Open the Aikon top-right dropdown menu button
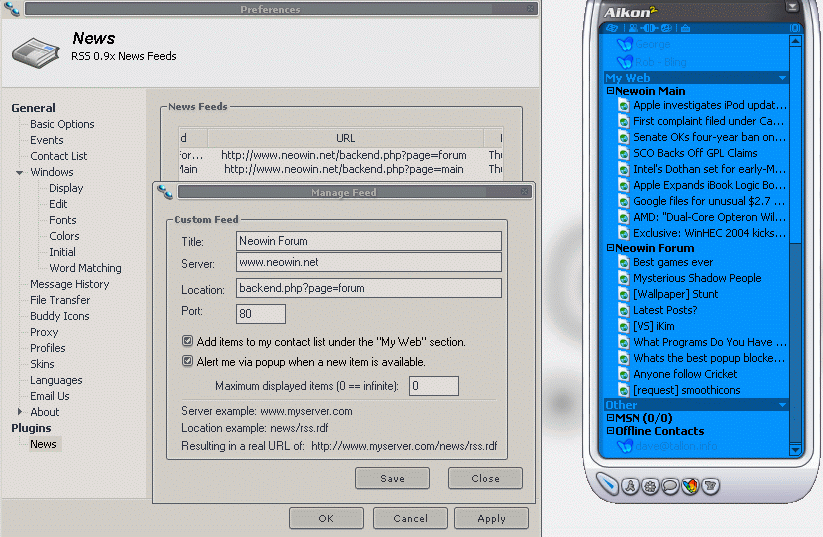The image size is (823, 537). 792,7
